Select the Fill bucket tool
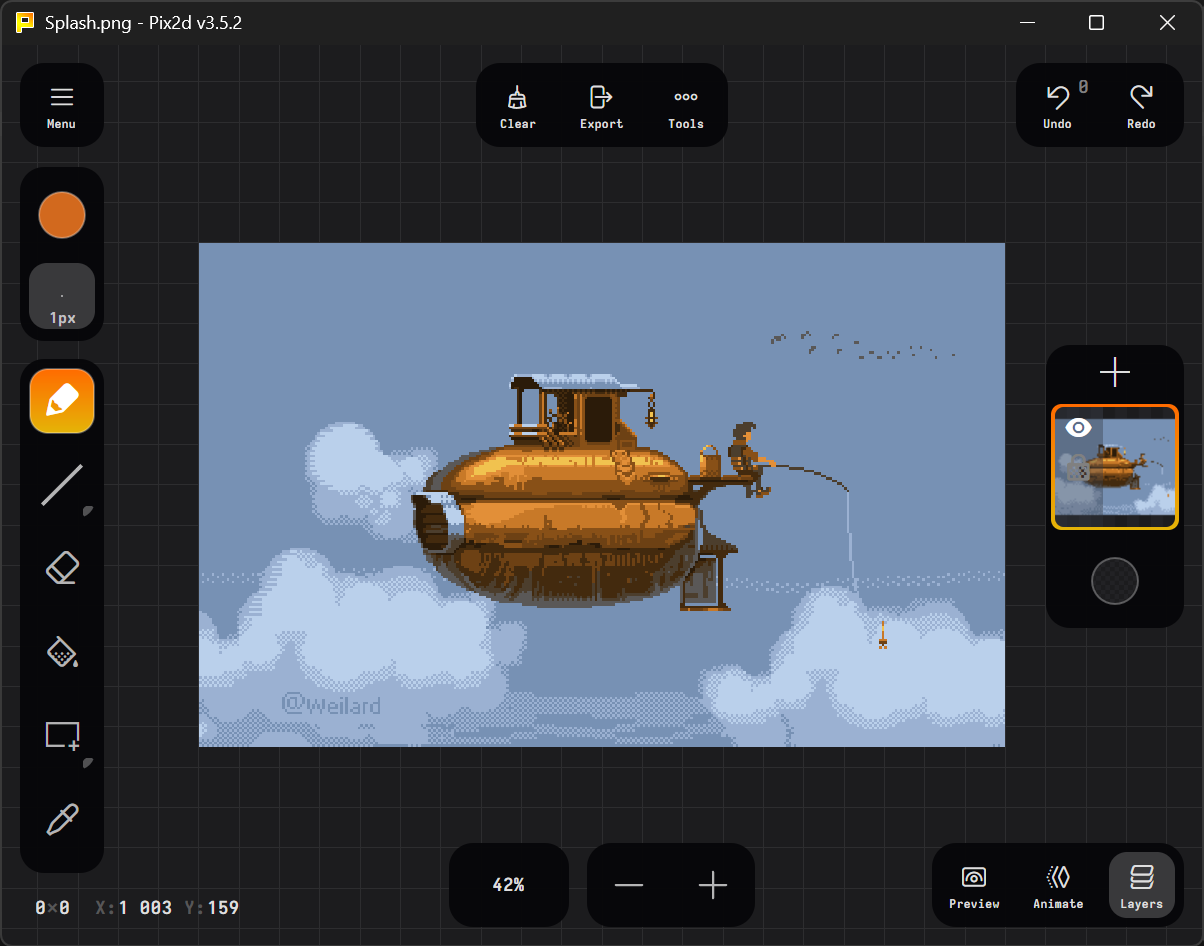 point(62,653)
